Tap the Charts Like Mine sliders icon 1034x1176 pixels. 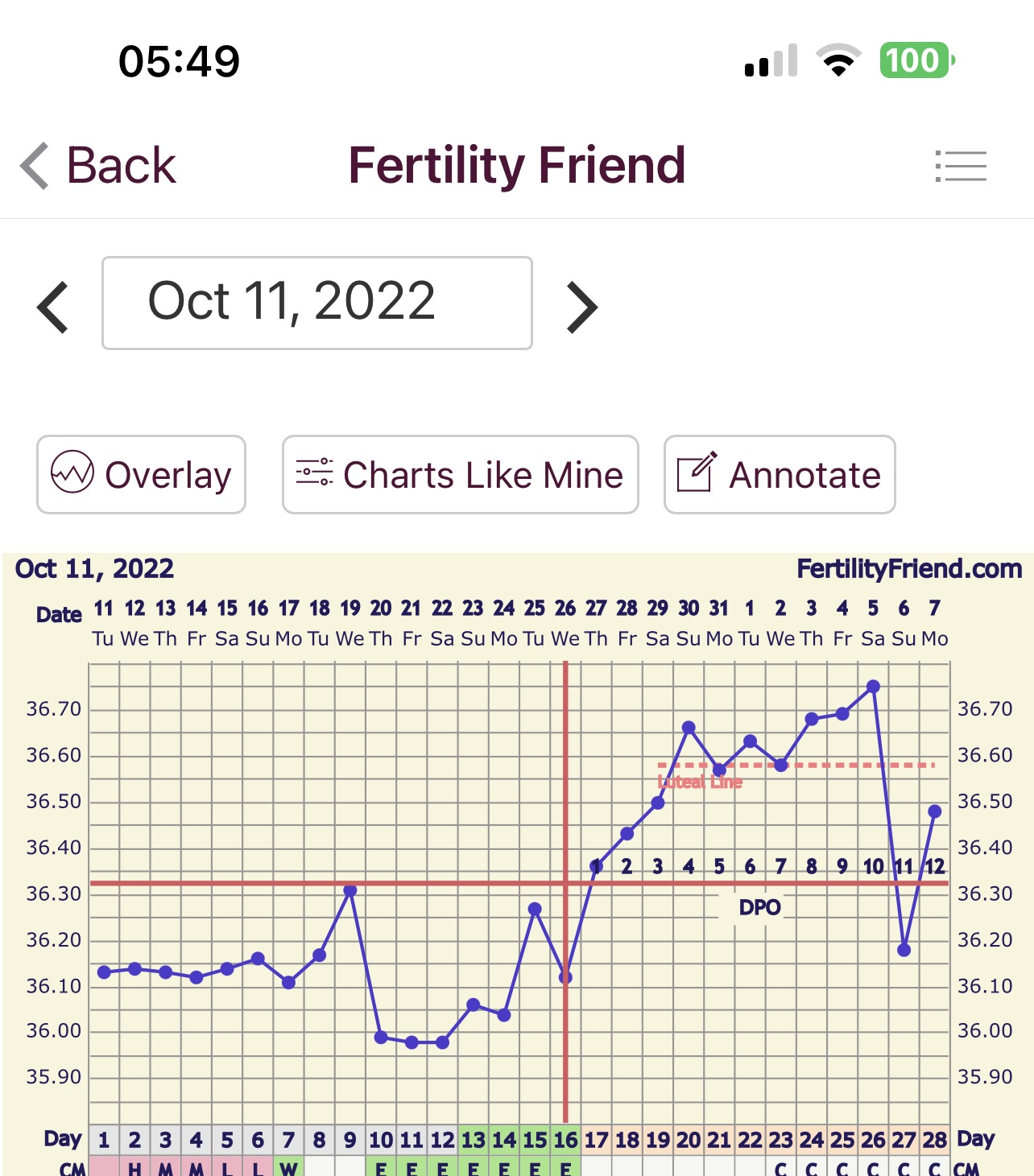click(314, 472)
